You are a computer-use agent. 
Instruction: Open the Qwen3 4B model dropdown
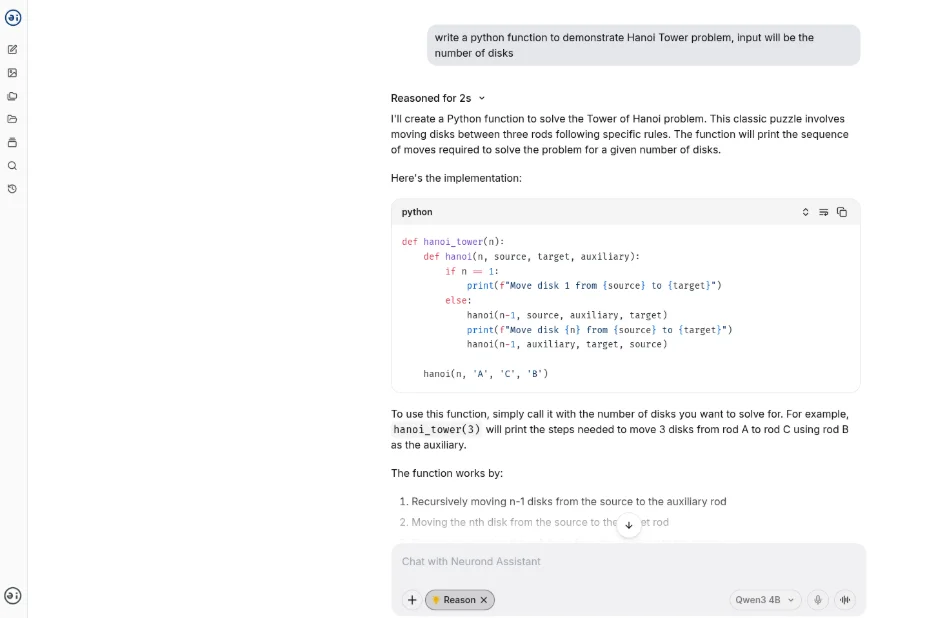[765, 599]
